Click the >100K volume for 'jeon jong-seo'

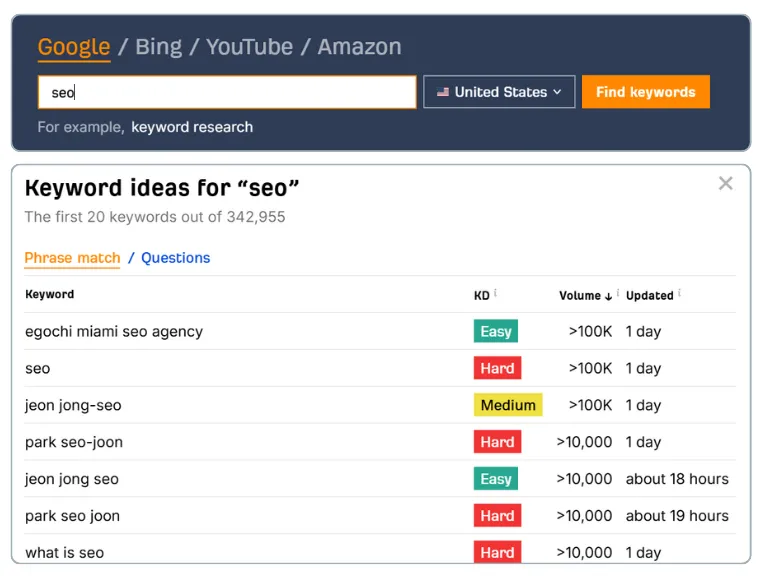[x=590, y=405]
